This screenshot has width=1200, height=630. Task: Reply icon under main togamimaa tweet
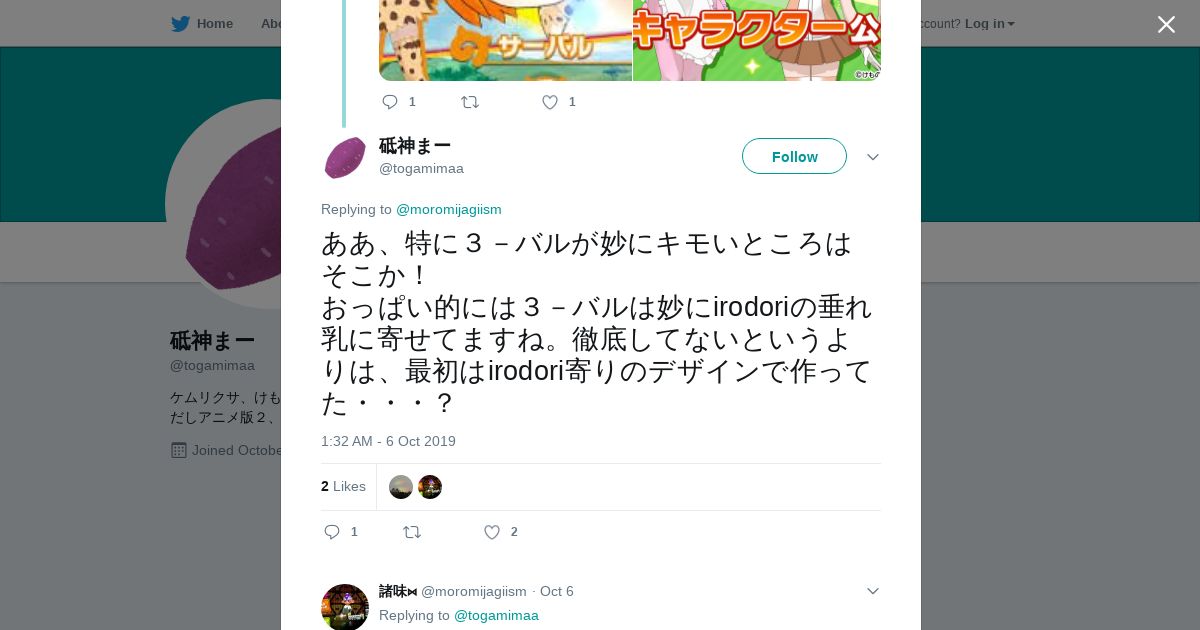tap(332, 532)
